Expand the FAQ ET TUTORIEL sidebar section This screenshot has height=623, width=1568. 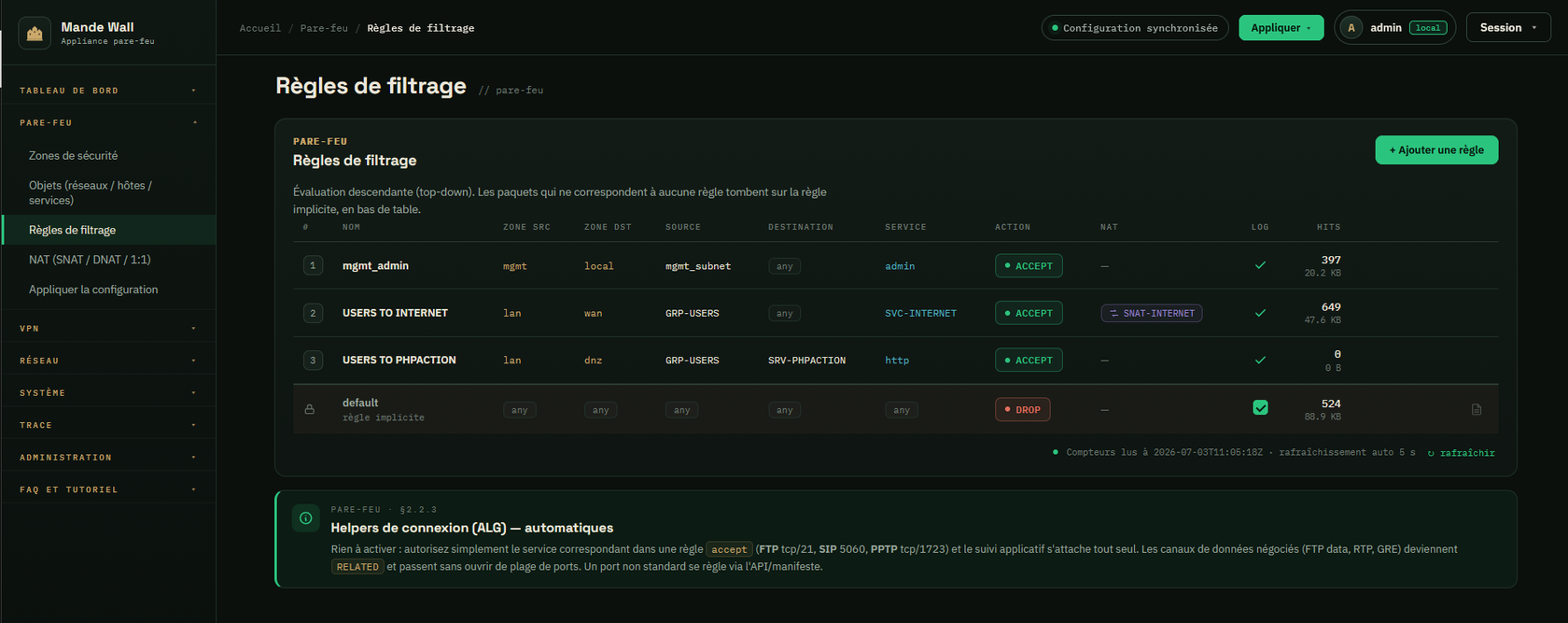[108, 489]
